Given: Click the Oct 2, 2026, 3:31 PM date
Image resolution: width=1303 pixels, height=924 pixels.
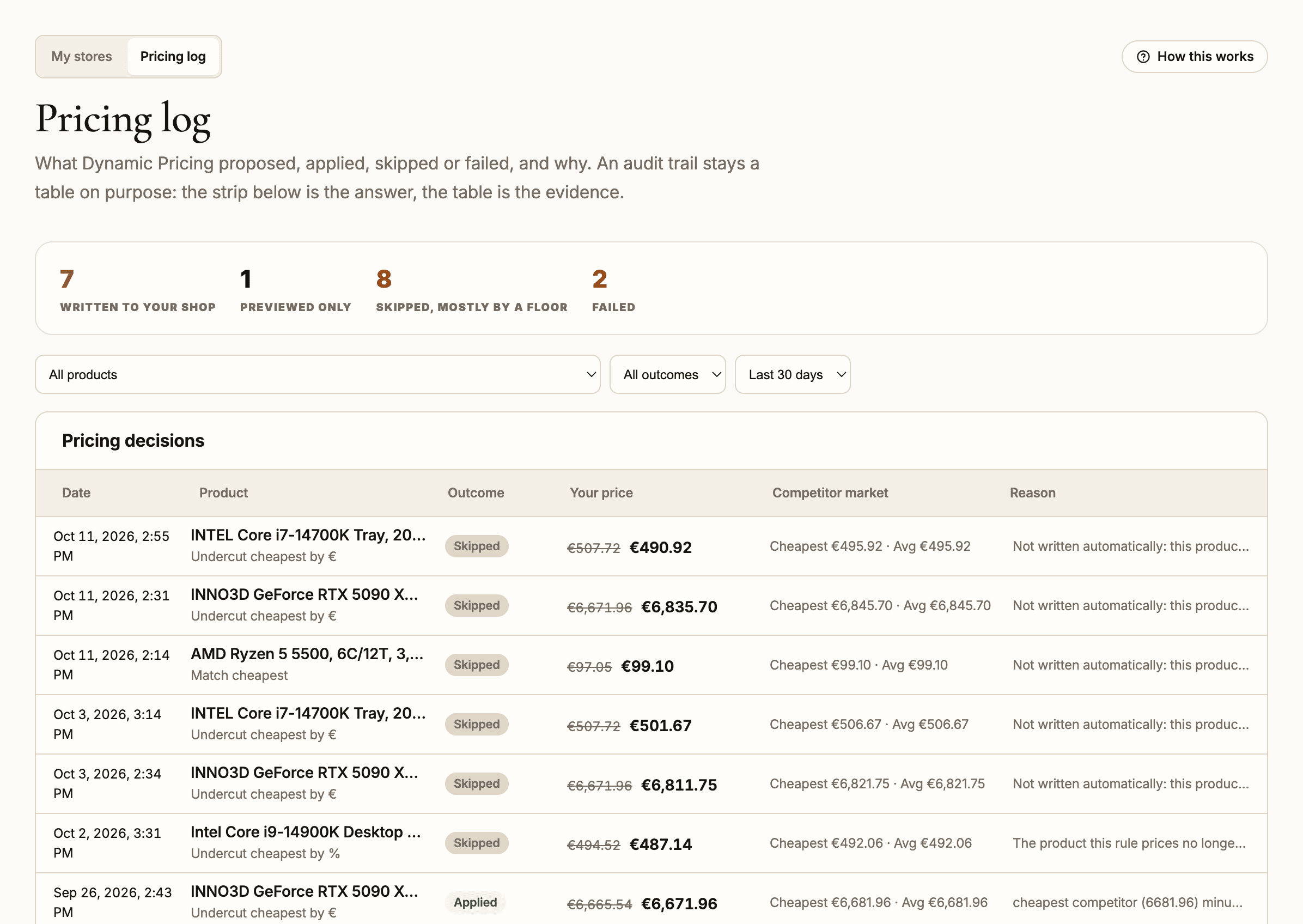Looking at the screenshot, I should click(x=107, y=843).
